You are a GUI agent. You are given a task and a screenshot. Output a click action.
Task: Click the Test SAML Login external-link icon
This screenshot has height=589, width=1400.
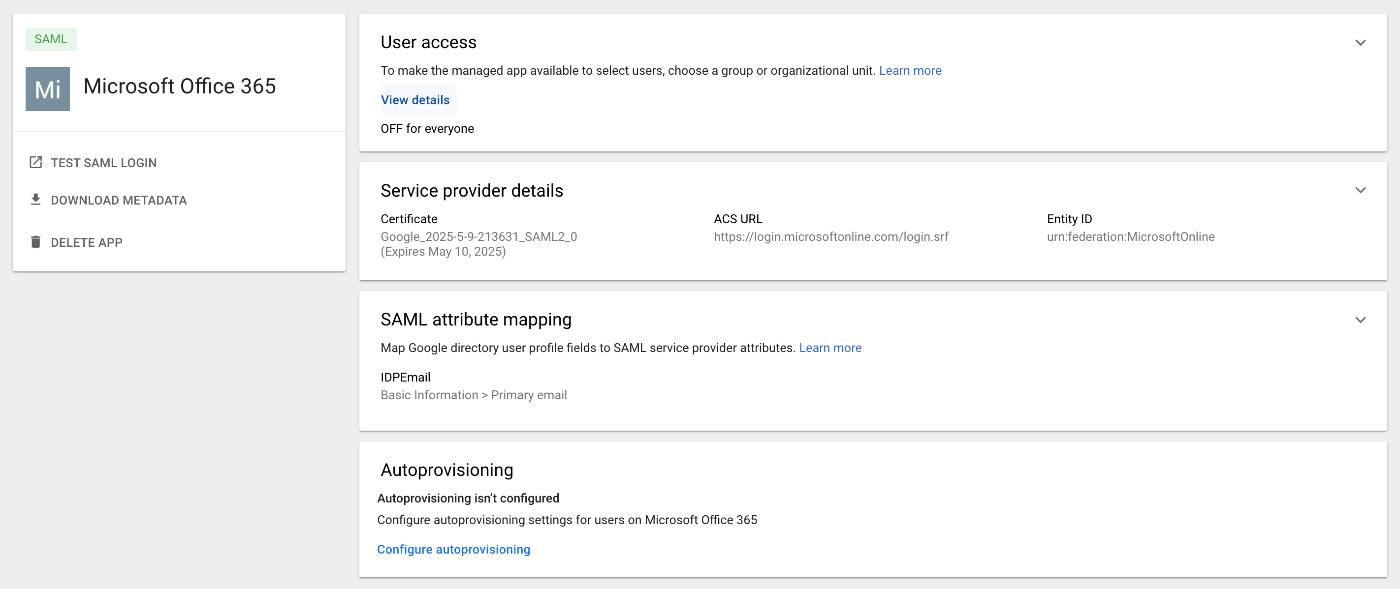(x=36, y=162)
